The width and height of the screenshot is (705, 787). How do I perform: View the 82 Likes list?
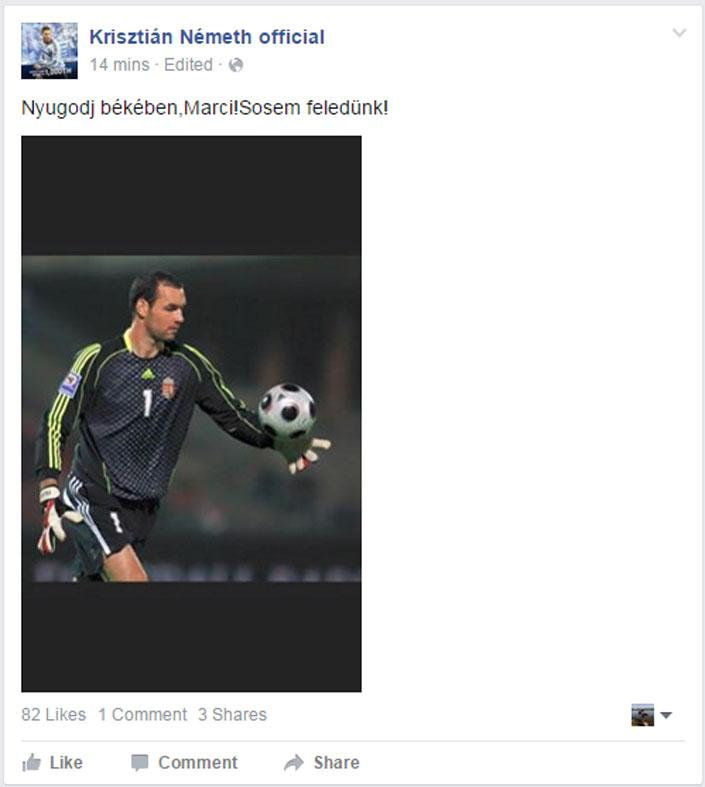click(54, 714)
